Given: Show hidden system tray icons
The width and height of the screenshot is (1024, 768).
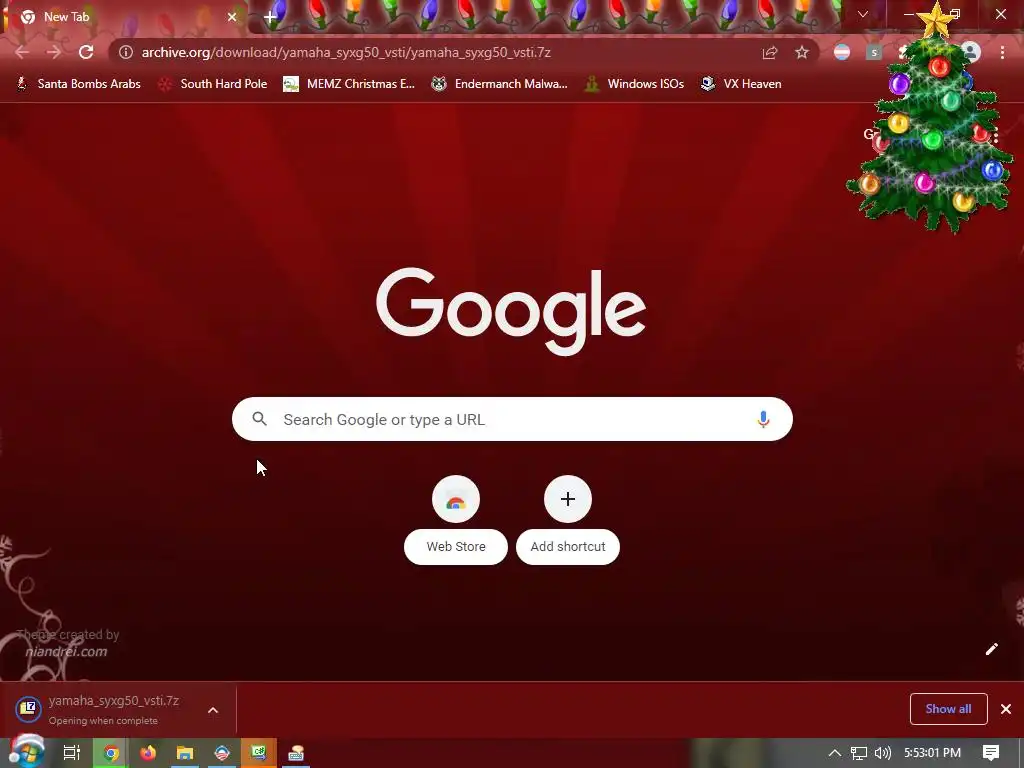Looking at the screenshot, I should click(x=835, y=753).
